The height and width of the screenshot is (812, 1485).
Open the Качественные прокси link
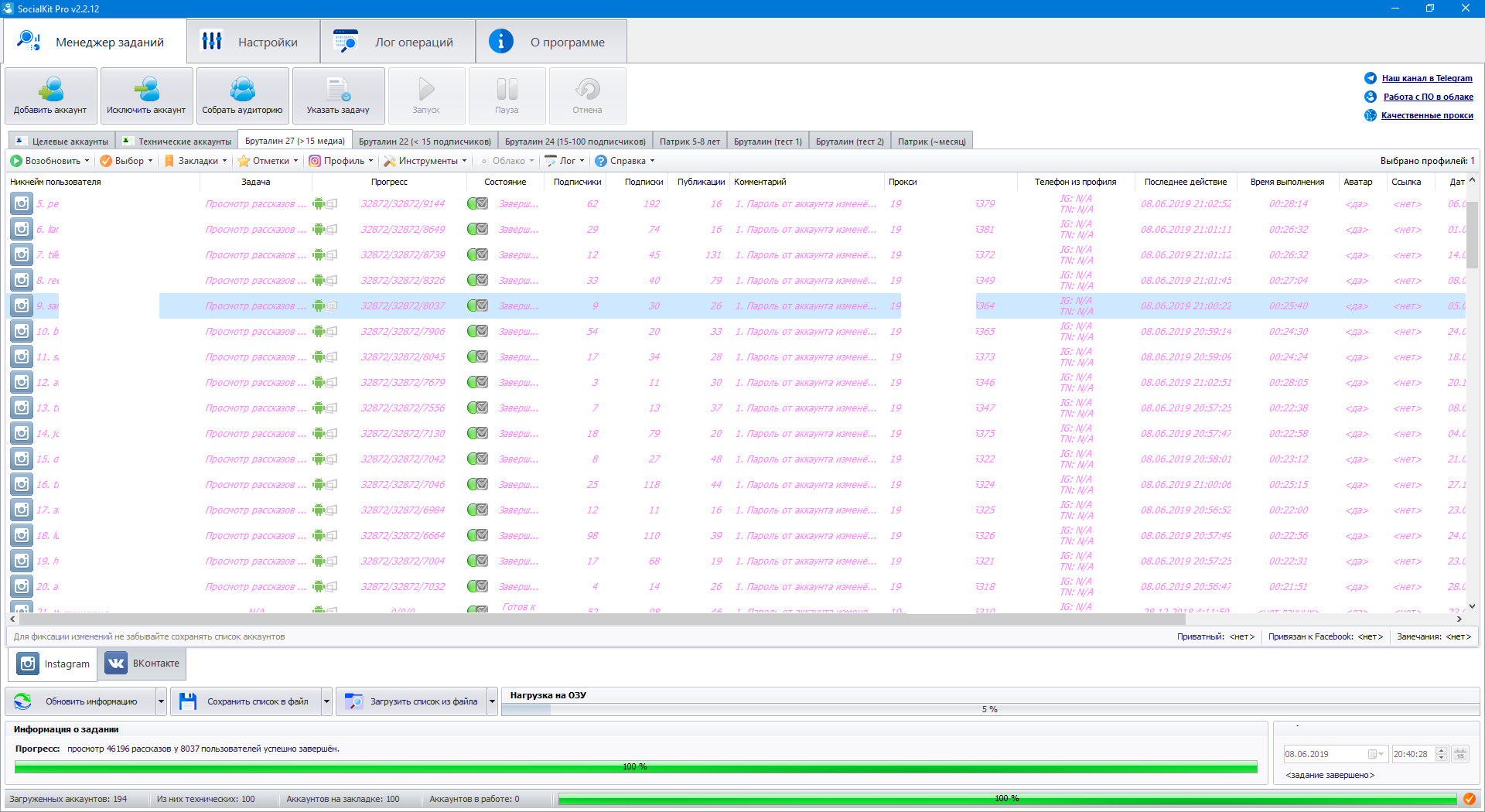(1427, 115)
